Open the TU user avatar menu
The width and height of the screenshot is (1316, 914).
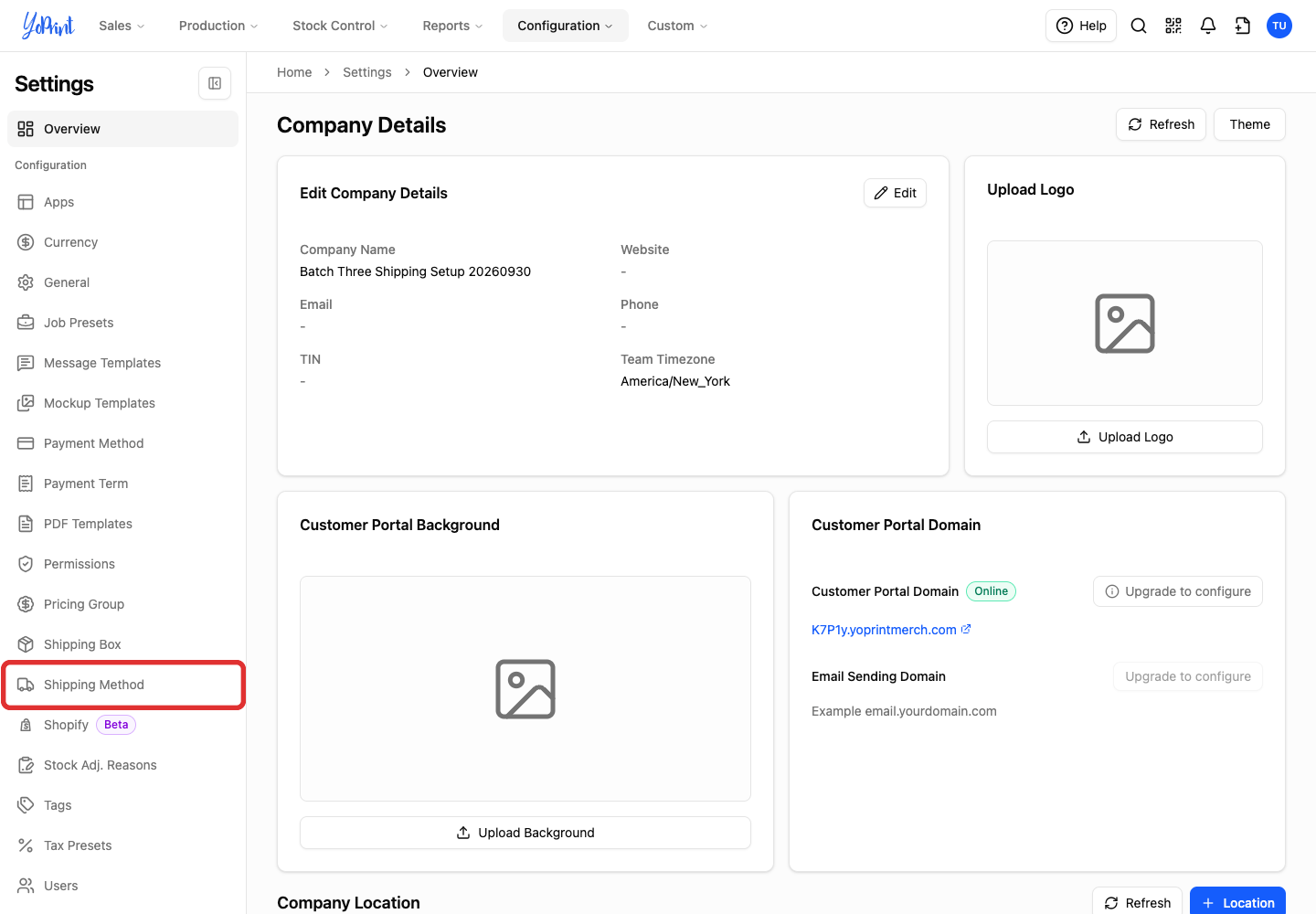1279,26
